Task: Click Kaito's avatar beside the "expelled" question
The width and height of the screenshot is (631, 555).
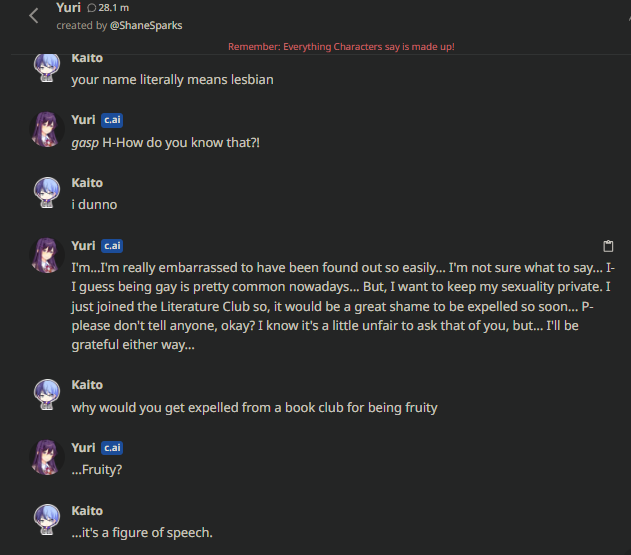Action: click(47, 395)
